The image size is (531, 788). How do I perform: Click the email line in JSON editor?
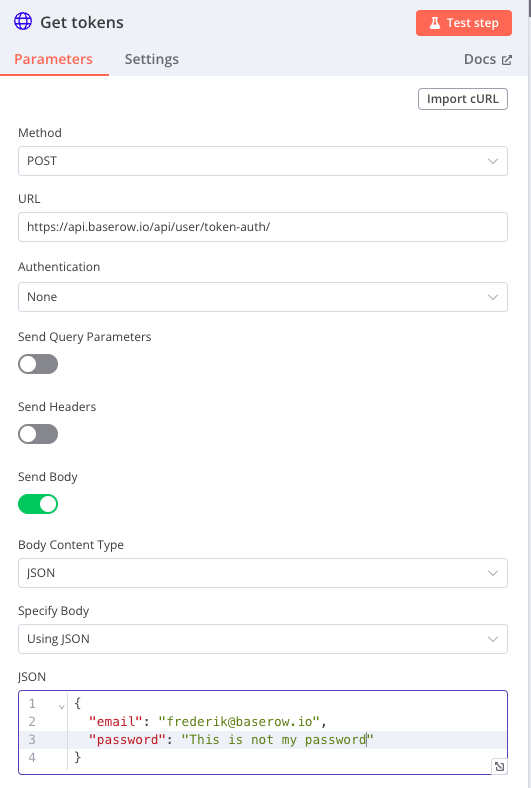click(287, 722)
